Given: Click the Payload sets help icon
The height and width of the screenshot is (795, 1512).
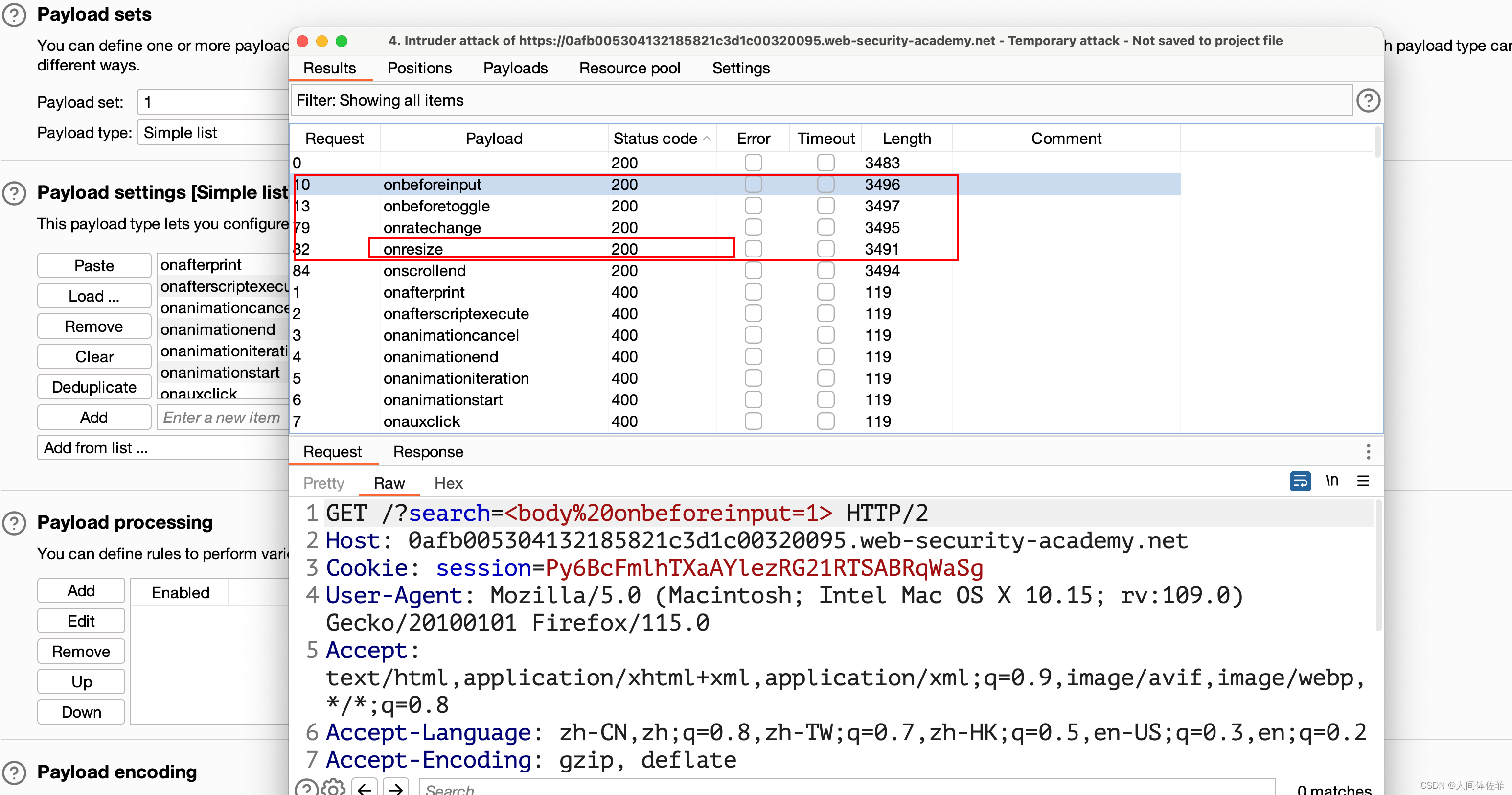Looking at the screenshot, I should click(x=14, y=15).
